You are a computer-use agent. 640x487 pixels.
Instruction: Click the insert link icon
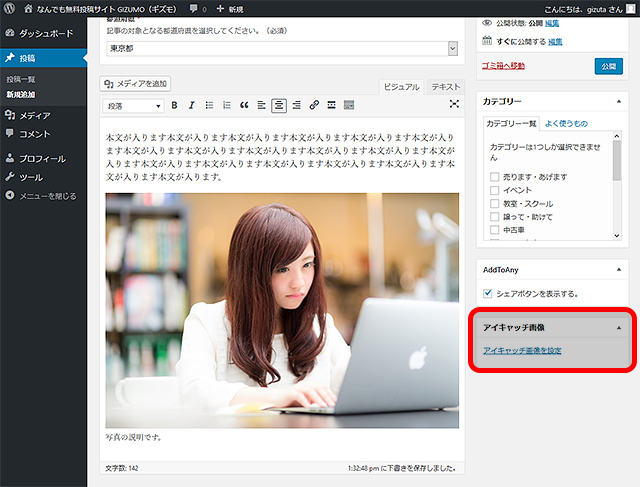[314, 105]
